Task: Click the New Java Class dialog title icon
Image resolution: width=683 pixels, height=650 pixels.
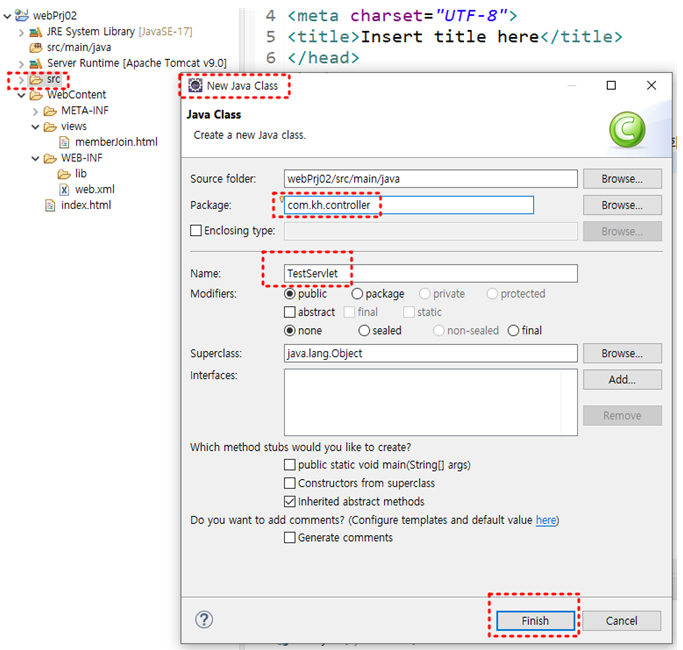Action: pos(195,85)
